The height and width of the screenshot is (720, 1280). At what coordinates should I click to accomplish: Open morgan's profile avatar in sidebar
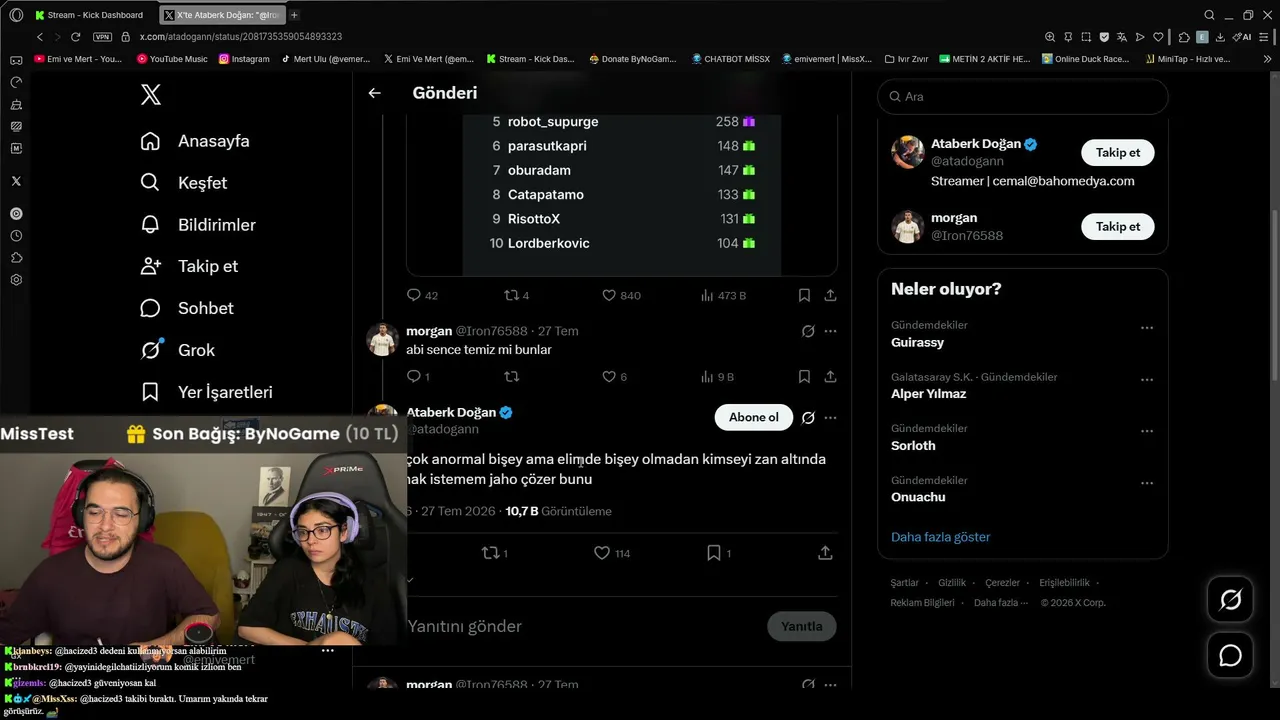tap(908, 226)
